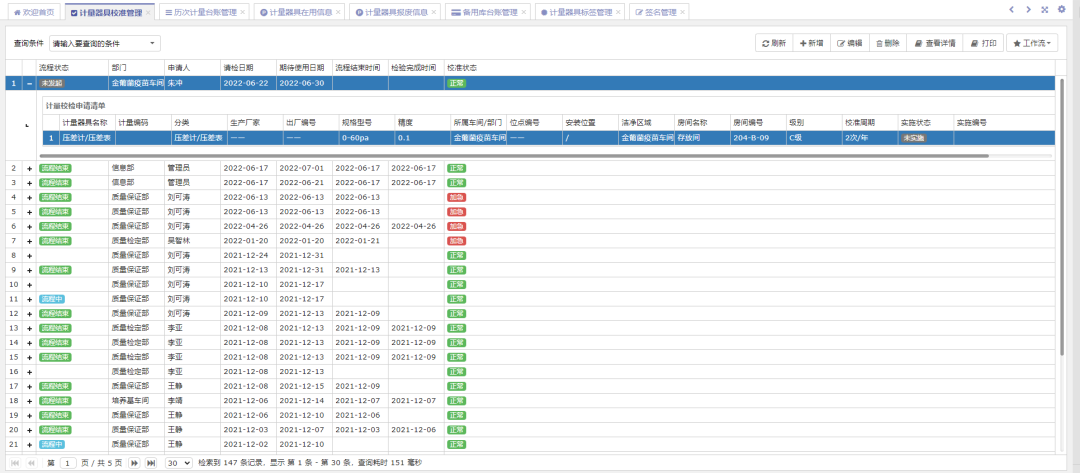Expand row 7 with the plus icon
Image resolution: width=1080 pixels, height=473 pixels.
pos(30,241)
